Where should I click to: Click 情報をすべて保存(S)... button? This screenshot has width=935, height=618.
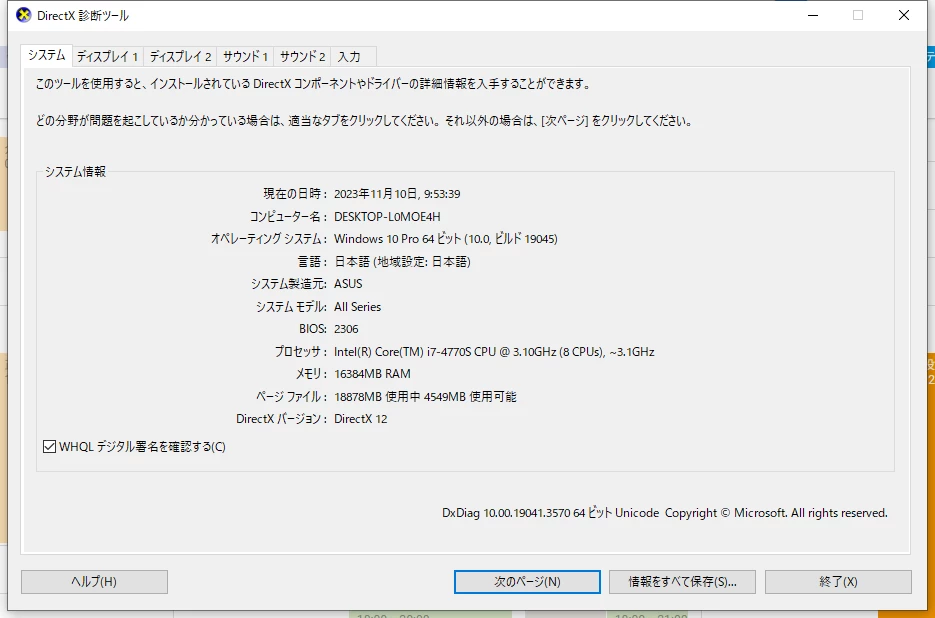click(682, 582)
